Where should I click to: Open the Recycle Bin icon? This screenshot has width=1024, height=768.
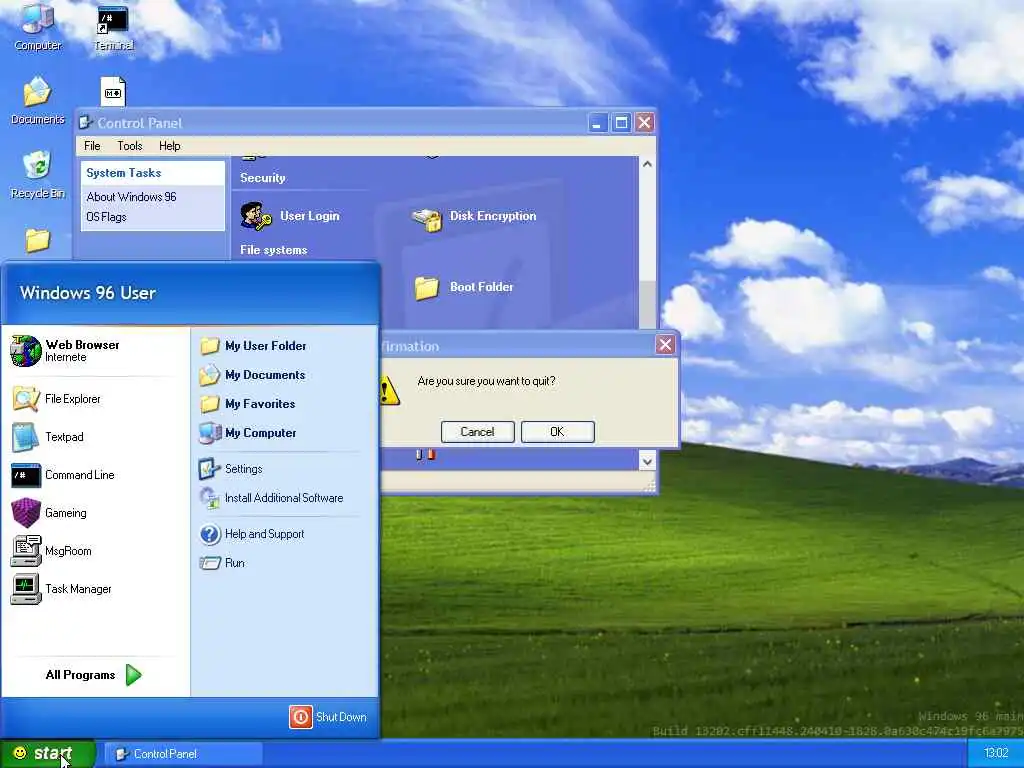37,174
